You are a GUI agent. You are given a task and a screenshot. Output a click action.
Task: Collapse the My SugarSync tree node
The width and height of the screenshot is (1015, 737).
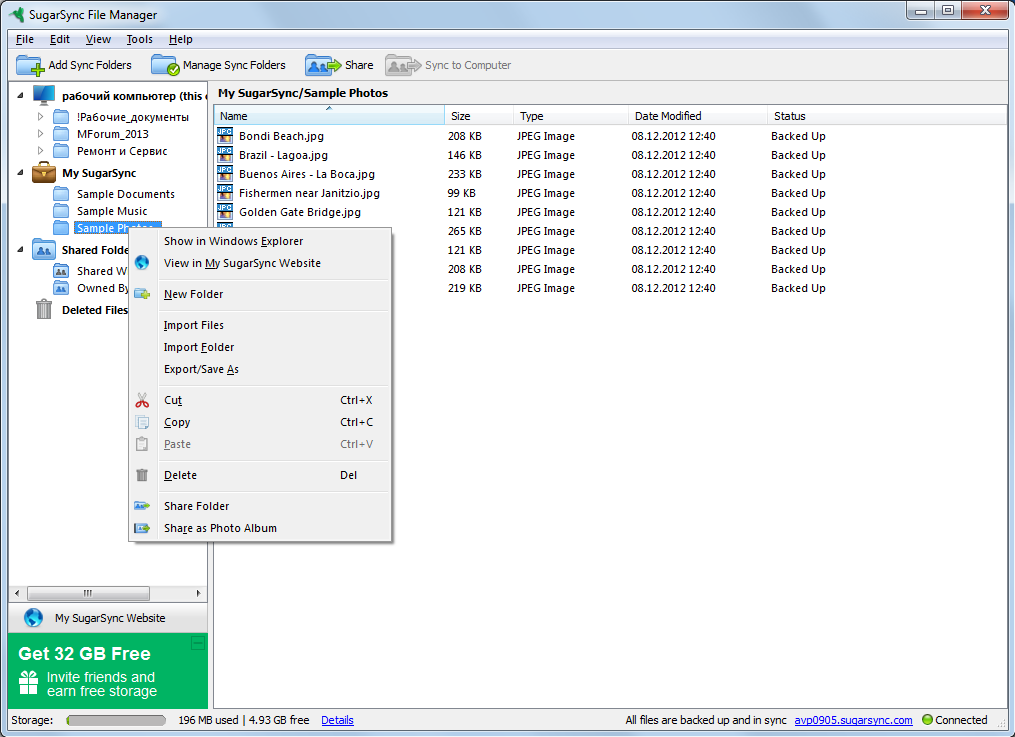(21, 173)
